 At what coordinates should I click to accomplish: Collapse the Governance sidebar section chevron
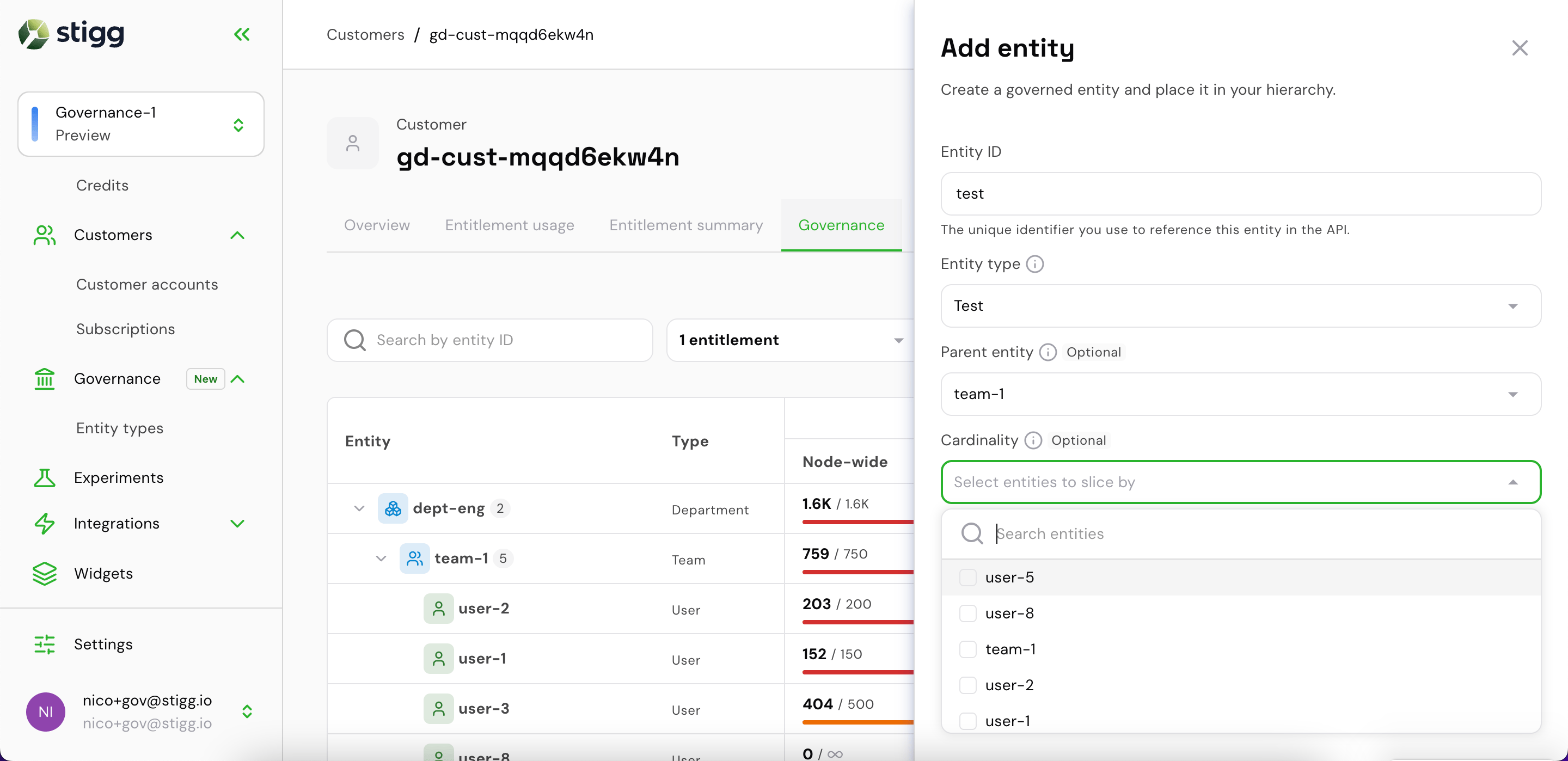click(238, 379)
